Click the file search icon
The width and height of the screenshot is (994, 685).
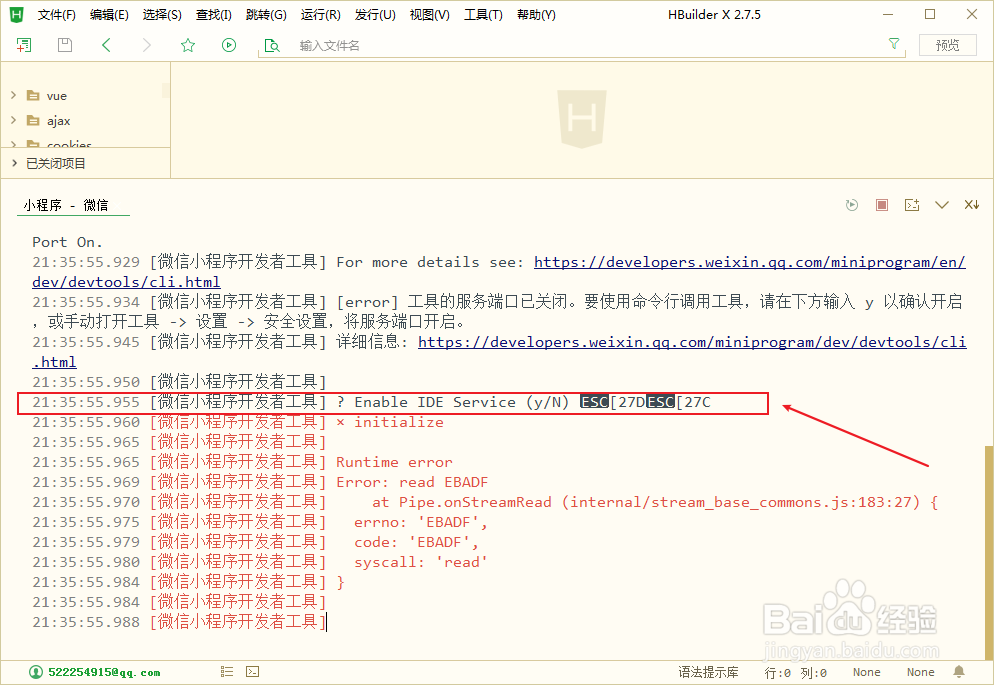(x=272, y=45)
